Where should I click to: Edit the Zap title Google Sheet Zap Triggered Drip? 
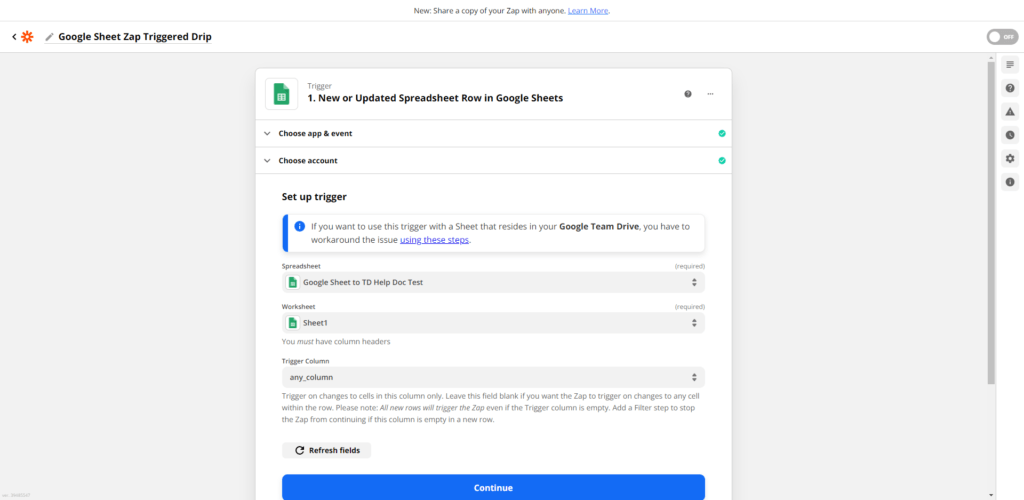(135, 37)
